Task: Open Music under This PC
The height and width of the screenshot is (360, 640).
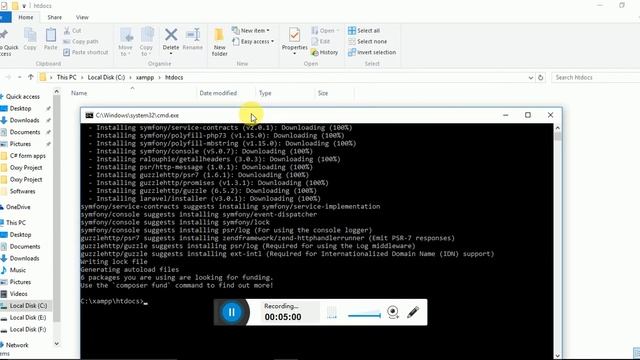Action: pos(18,270)
